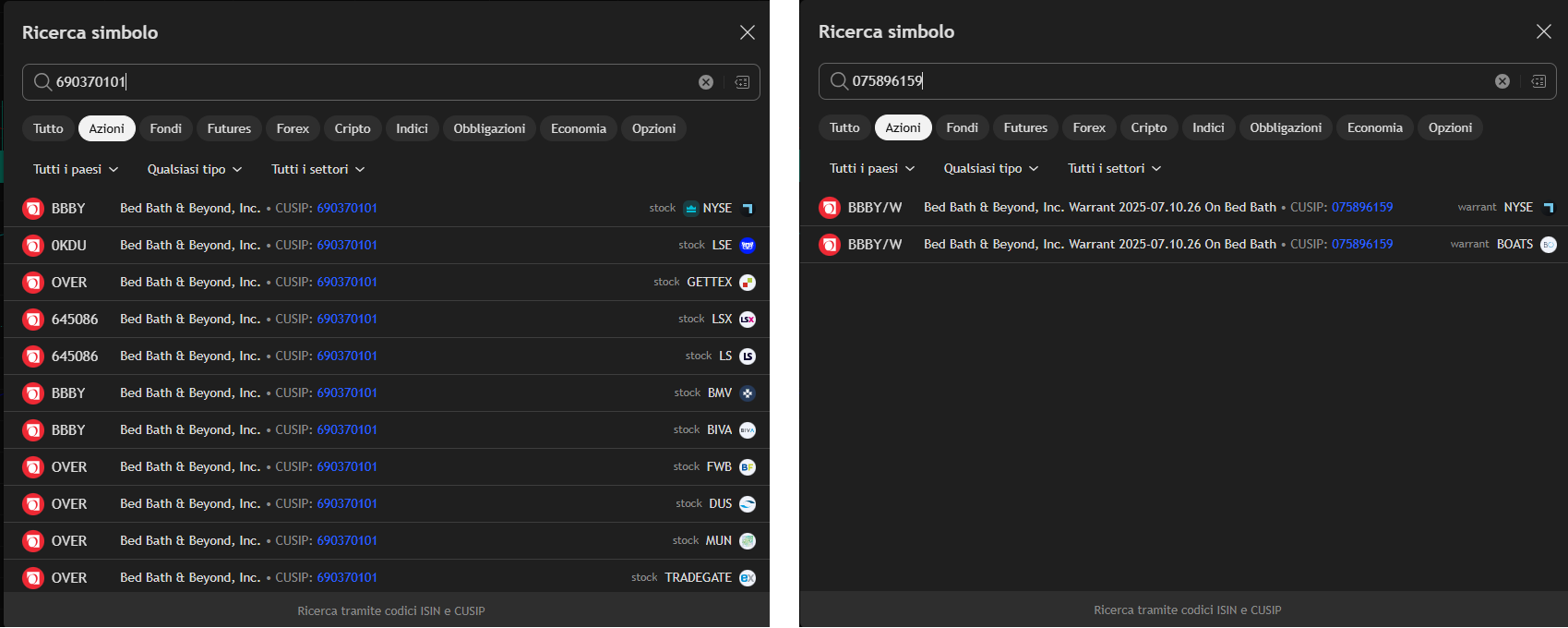The image size is (1568, 628).
Task: Click Bed Bath logo on 0KDU row
Action: [x=33, y=246]
